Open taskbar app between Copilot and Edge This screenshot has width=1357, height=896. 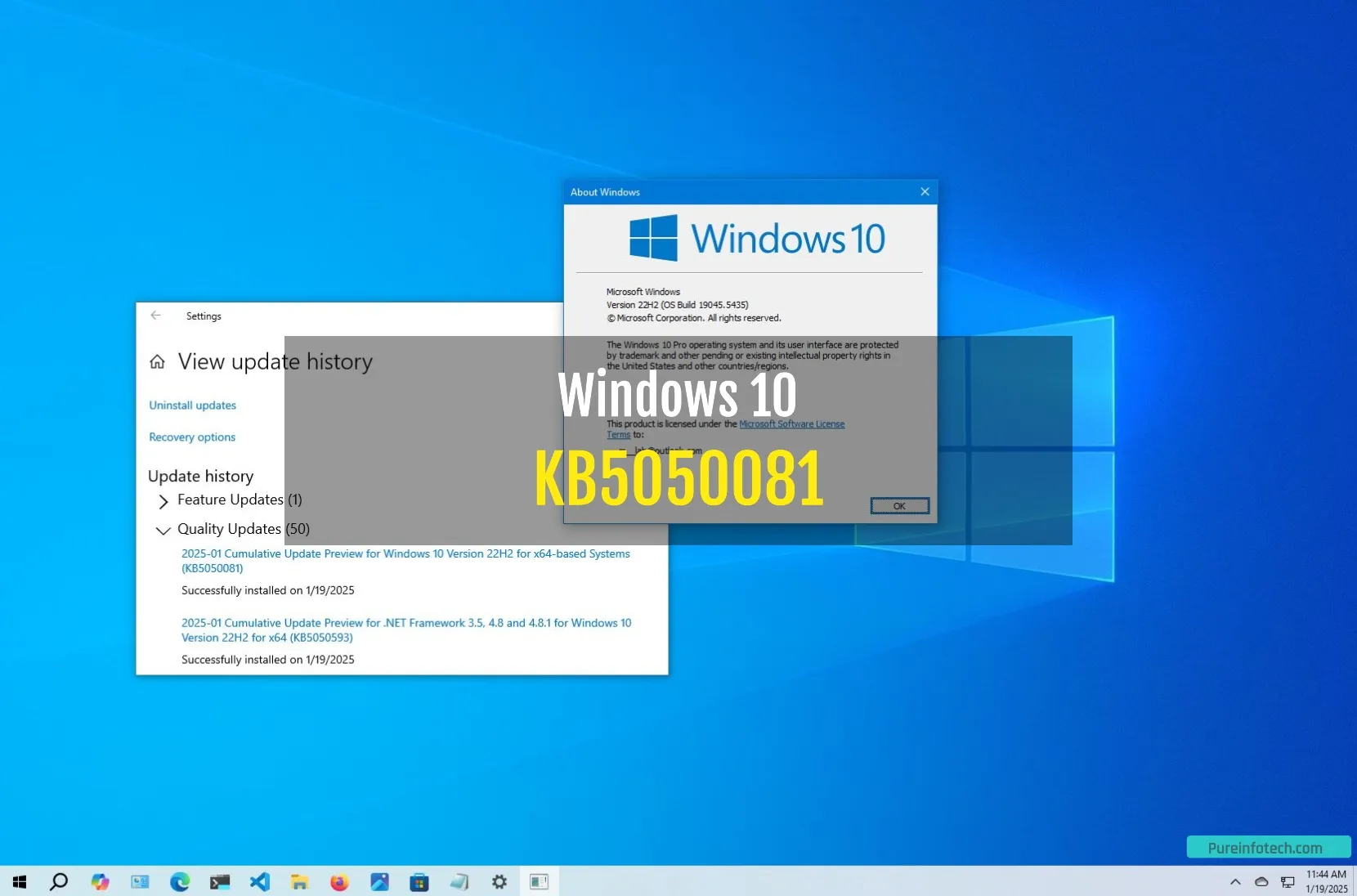coord(140,881)
